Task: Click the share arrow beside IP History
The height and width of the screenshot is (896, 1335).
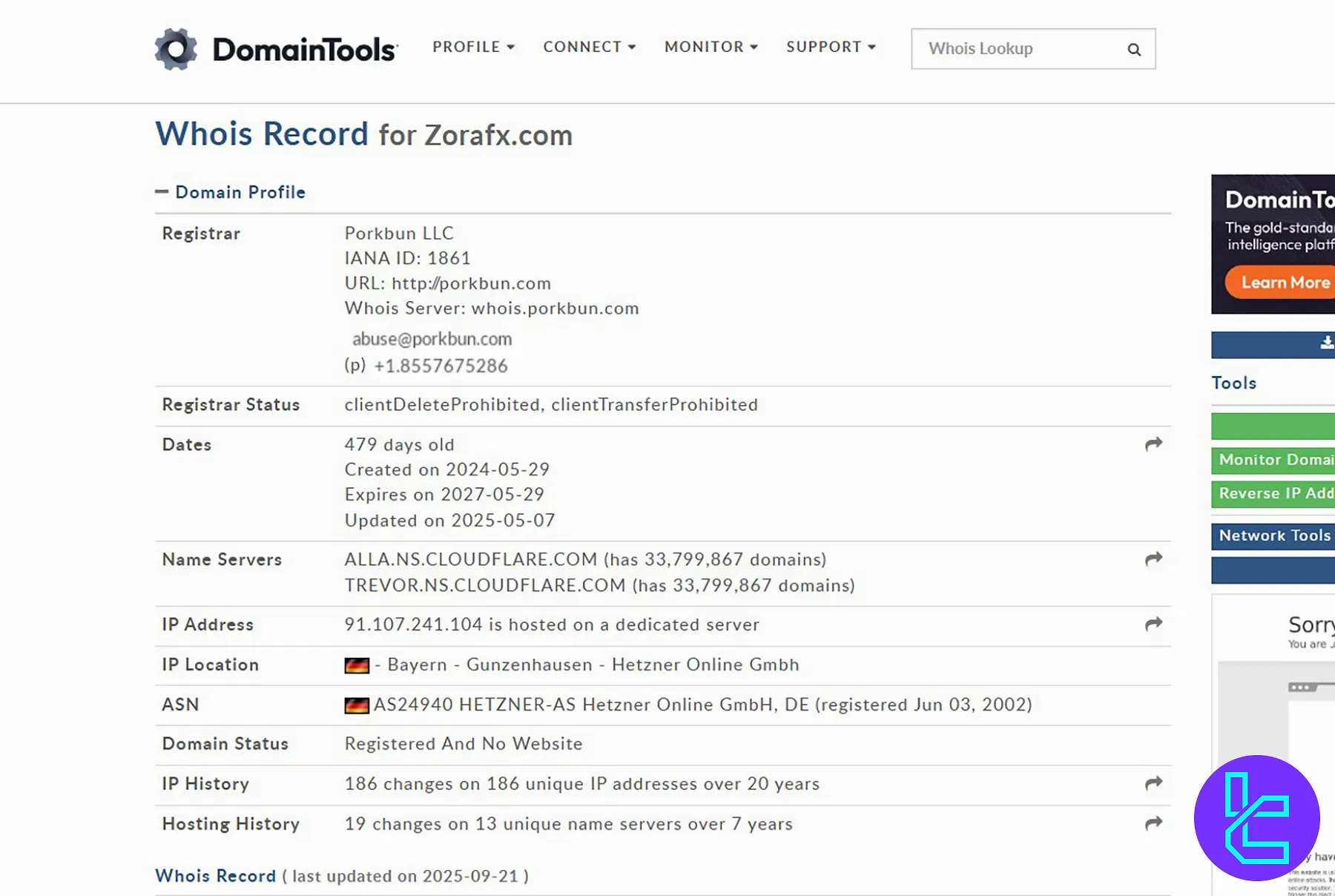Action: tap(1153, 783)
